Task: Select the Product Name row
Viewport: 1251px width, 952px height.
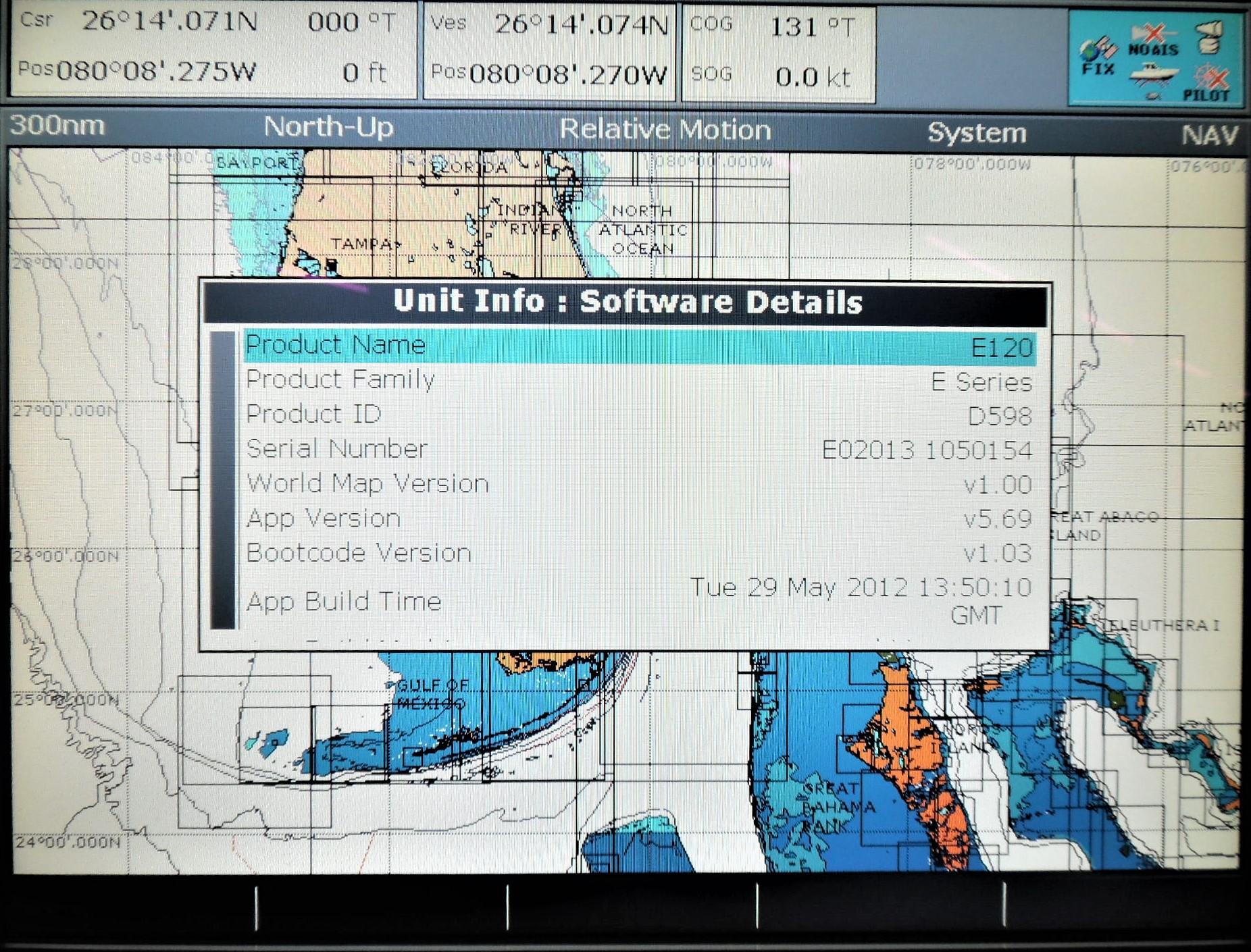Action: tap(639, 346)
